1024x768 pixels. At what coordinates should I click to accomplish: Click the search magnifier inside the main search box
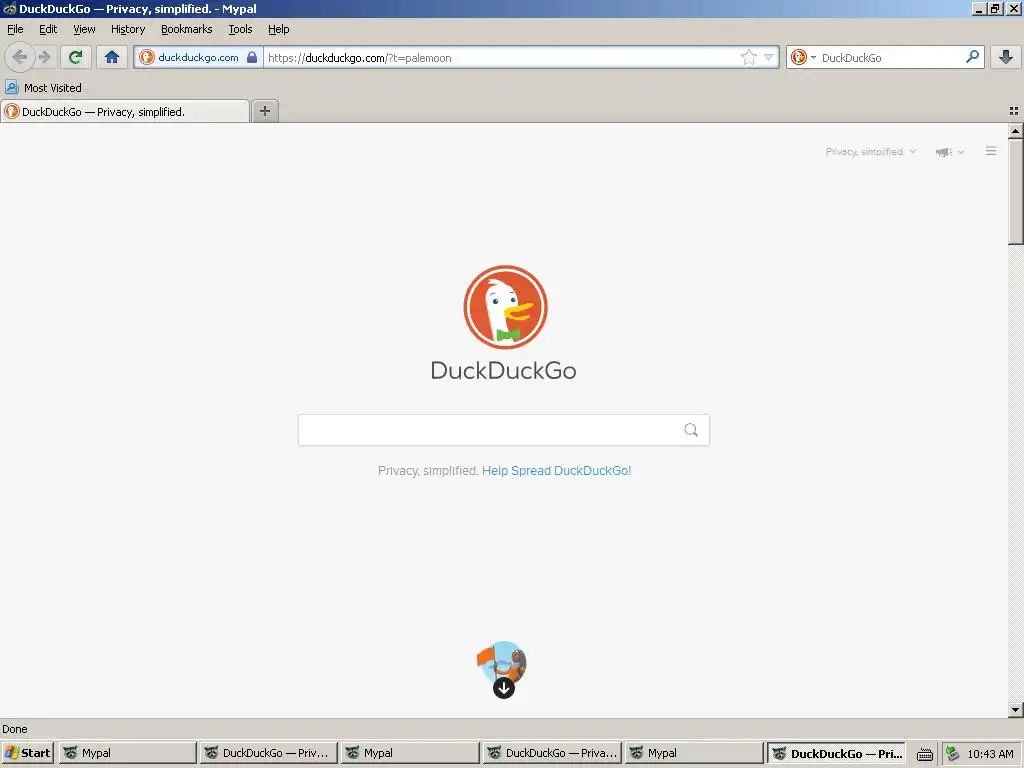coord(691,430)
